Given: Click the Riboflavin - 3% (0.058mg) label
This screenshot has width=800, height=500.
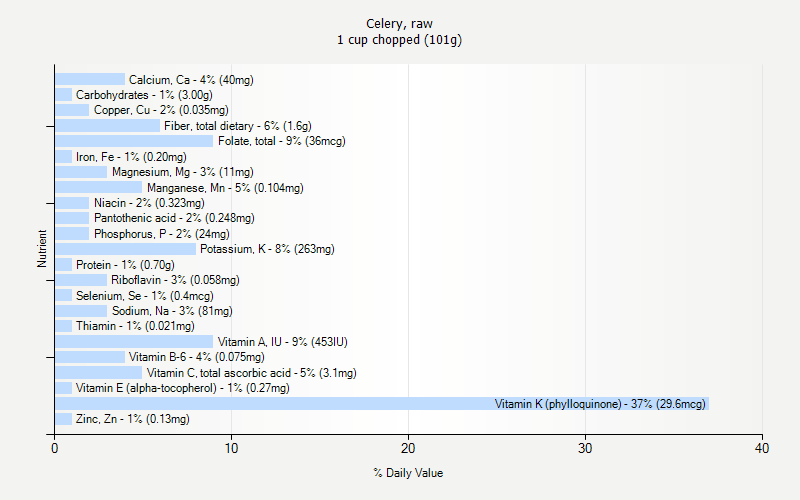Looking at the screenshot, I should (x=176, y=280).
